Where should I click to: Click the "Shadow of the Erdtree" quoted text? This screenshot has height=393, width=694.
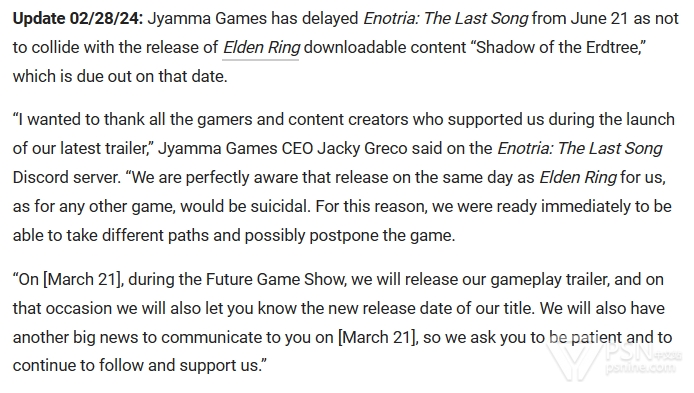561,47
